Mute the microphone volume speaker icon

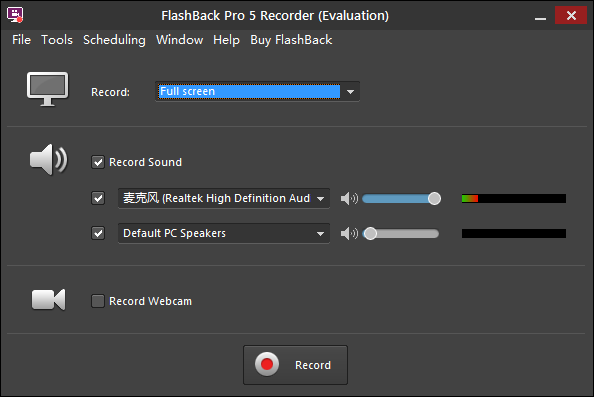(349, 198)
